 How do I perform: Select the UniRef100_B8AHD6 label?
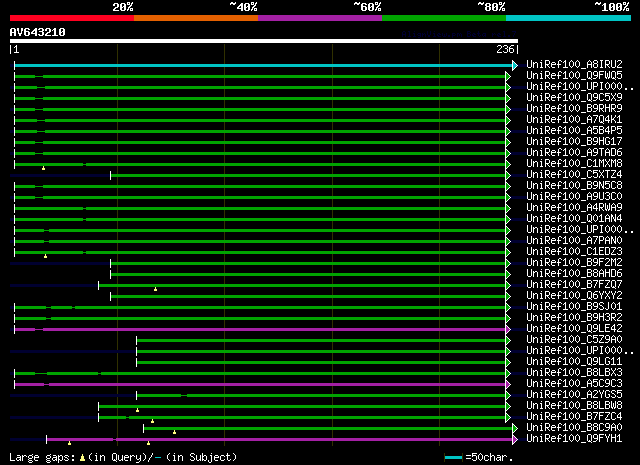[x=574, y=273]
